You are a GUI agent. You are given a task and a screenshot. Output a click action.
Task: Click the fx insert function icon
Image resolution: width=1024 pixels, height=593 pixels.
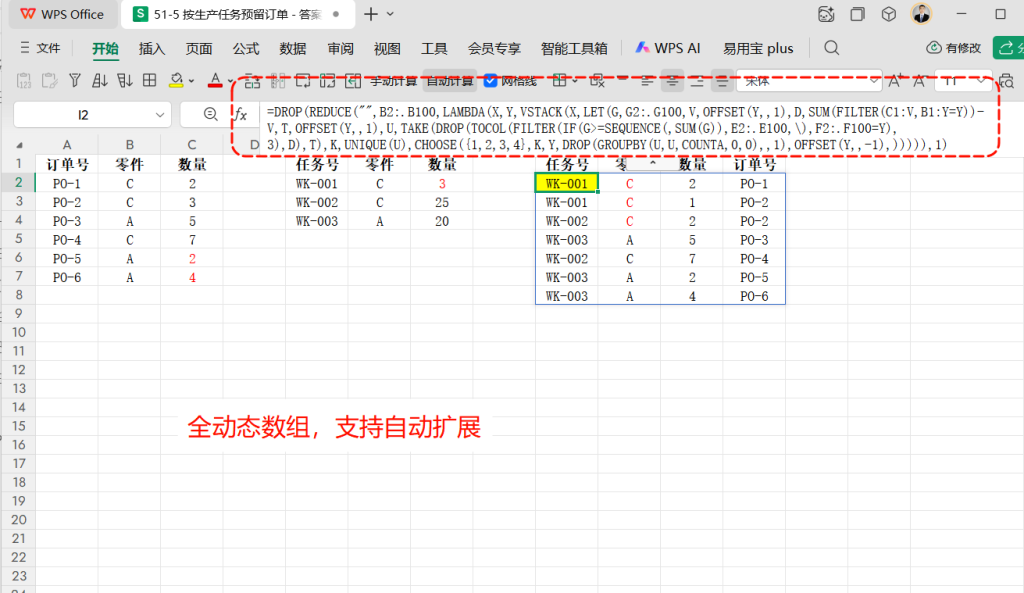241,115
